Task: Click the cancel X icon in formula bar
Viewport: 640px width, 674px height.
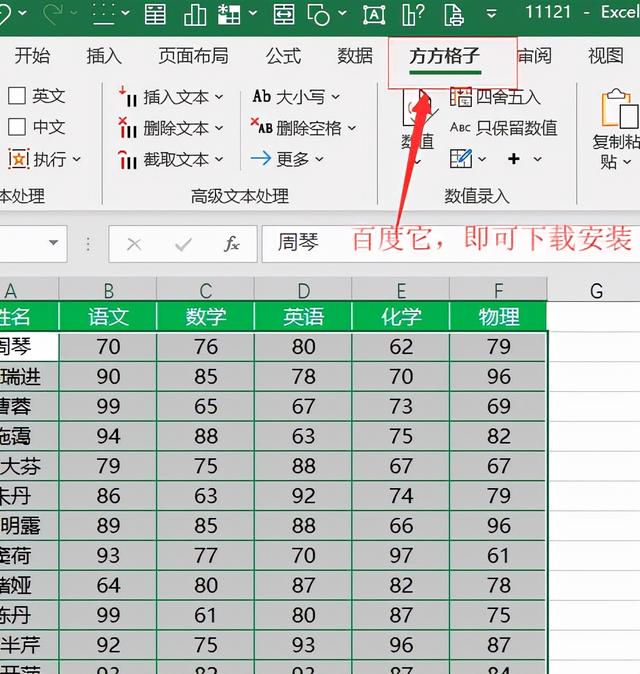Action: point(134,244)
